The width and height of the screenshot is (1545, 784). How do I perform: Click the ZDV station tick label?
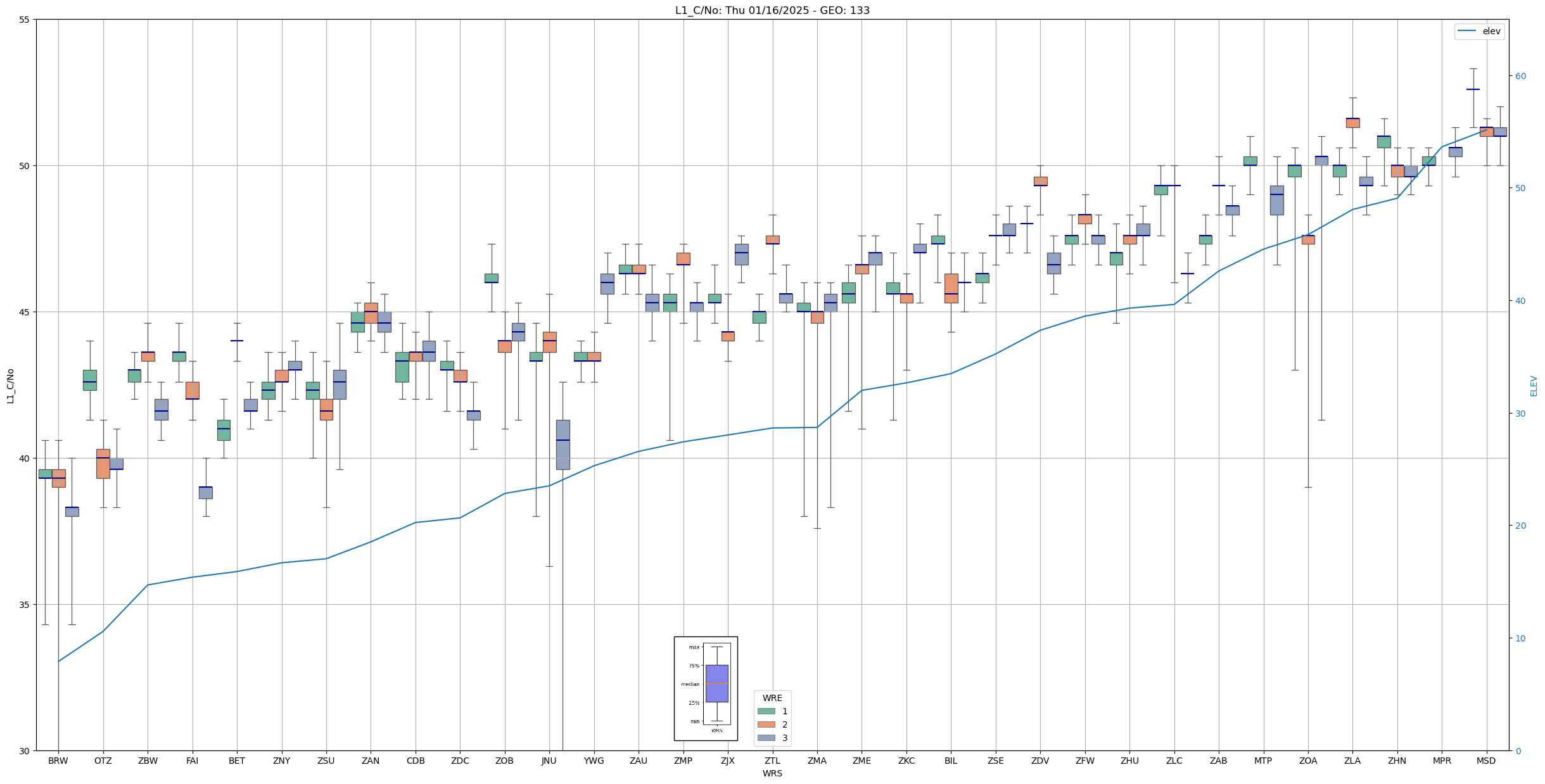coord(1040,761)
